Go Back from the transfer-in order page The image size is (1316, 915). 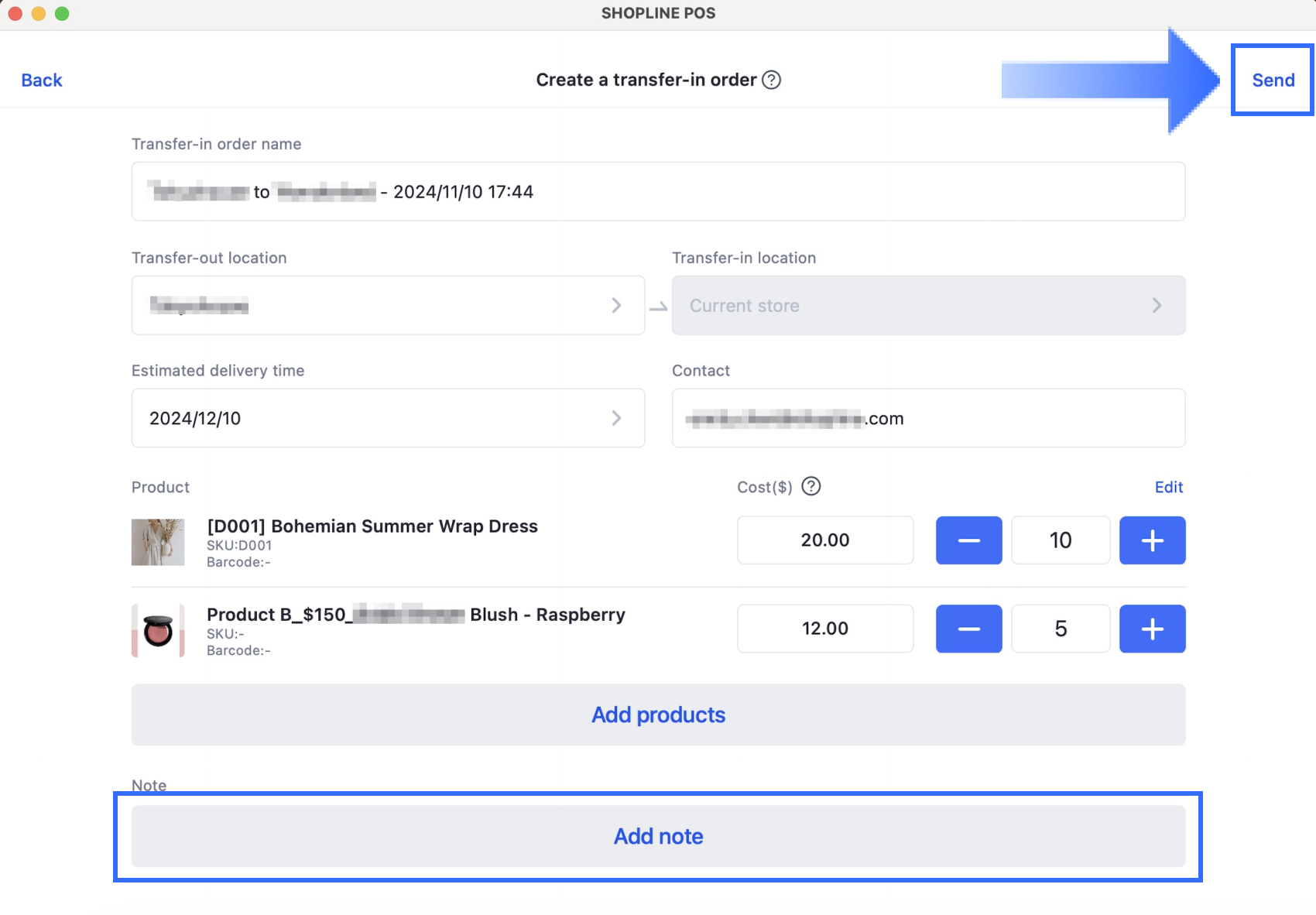point(42,81)
